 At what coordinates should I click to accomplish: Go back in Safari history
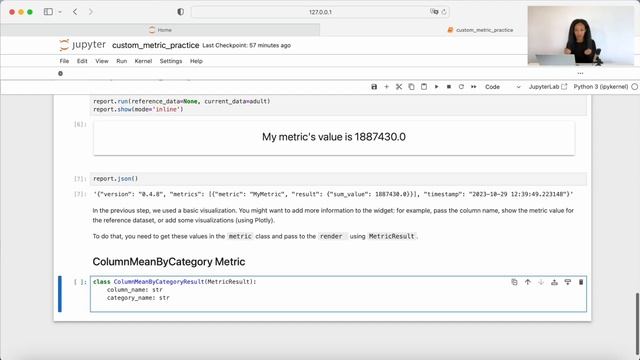point(75,12)
